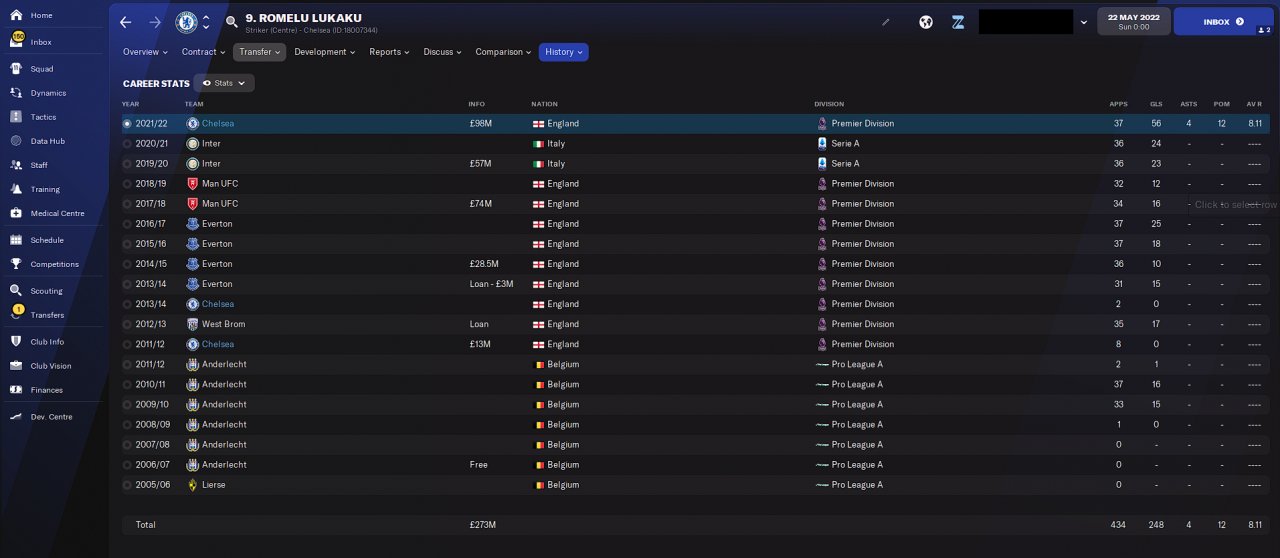Screen dimensions: 1280x558
Task: Open the Squad shirt icon
Action: coord(16,69)
